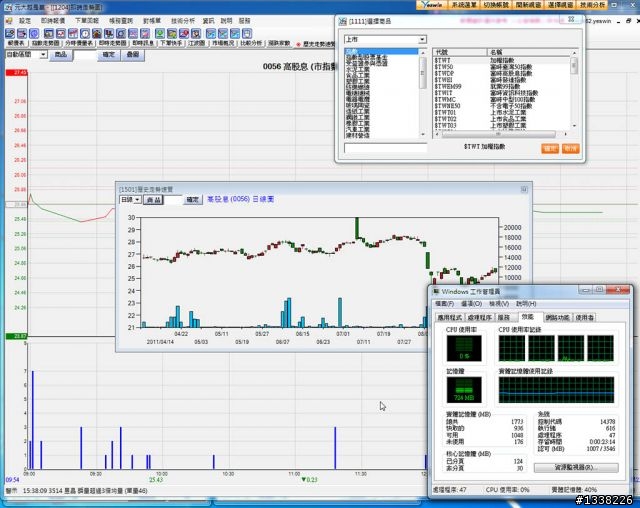Expand the 上市 market dropdown in product dialog

click(x=422, y=39)
